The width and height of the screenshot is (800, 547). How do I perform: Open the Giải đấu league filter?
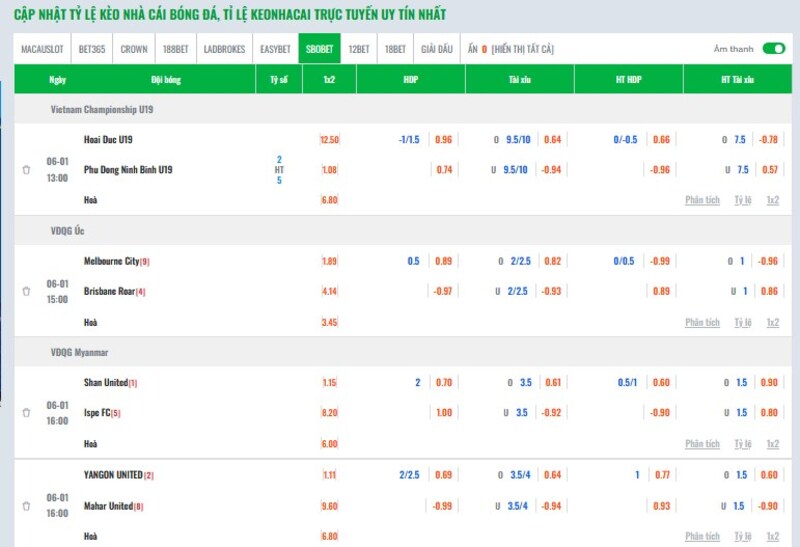[436, 49]
